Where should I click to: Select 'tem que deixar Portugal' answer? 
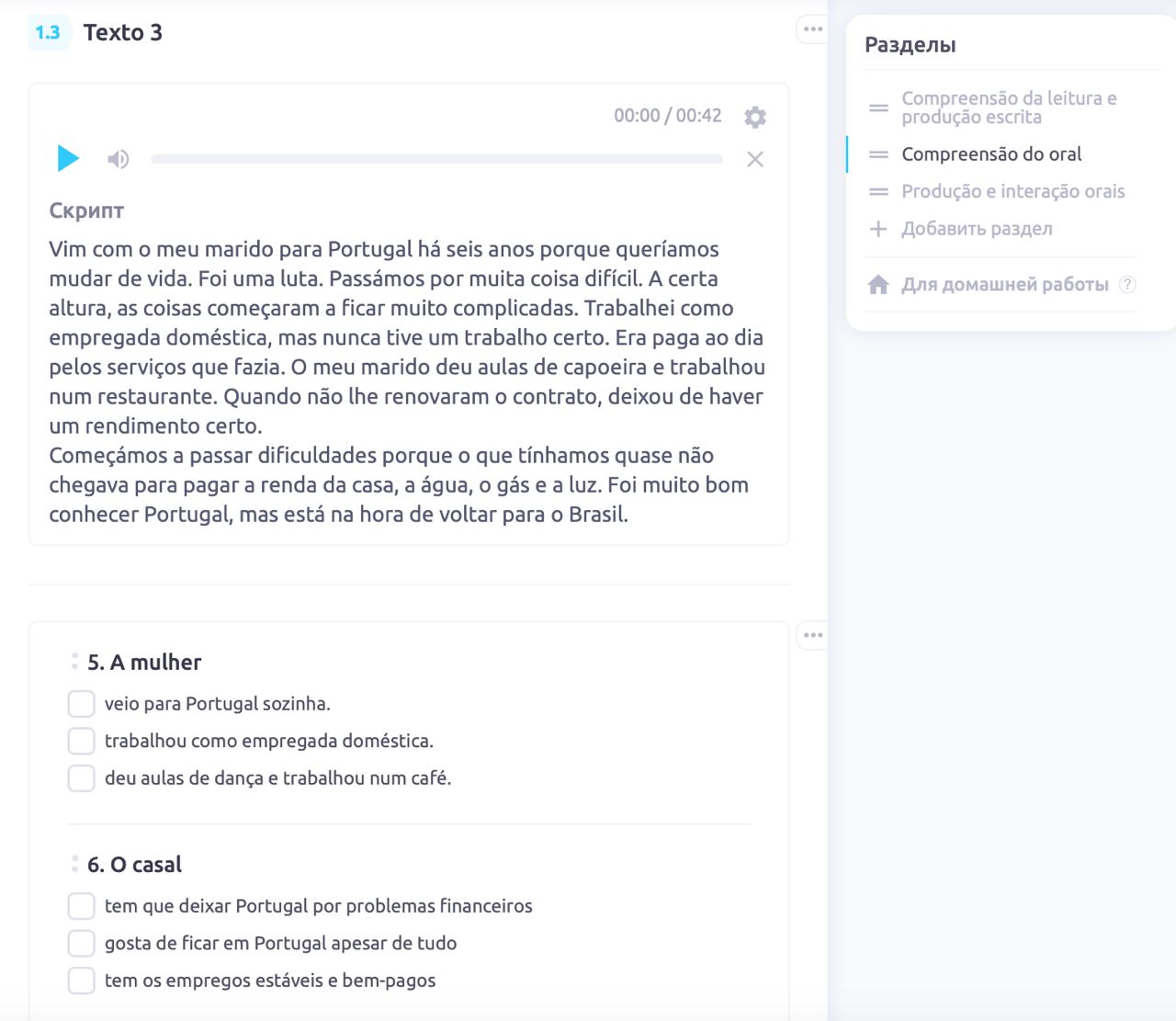coord(82,906)
